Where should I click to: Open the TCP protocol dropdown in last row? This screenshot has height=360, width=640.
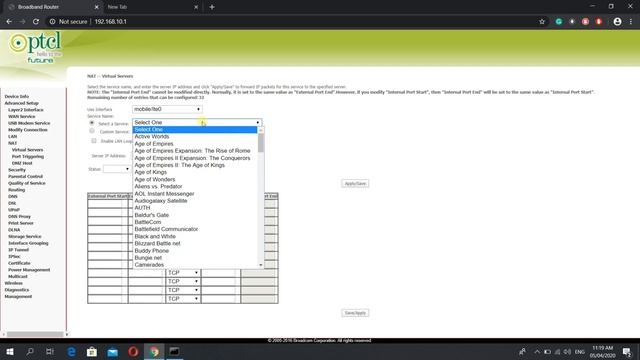pos(183,299)
